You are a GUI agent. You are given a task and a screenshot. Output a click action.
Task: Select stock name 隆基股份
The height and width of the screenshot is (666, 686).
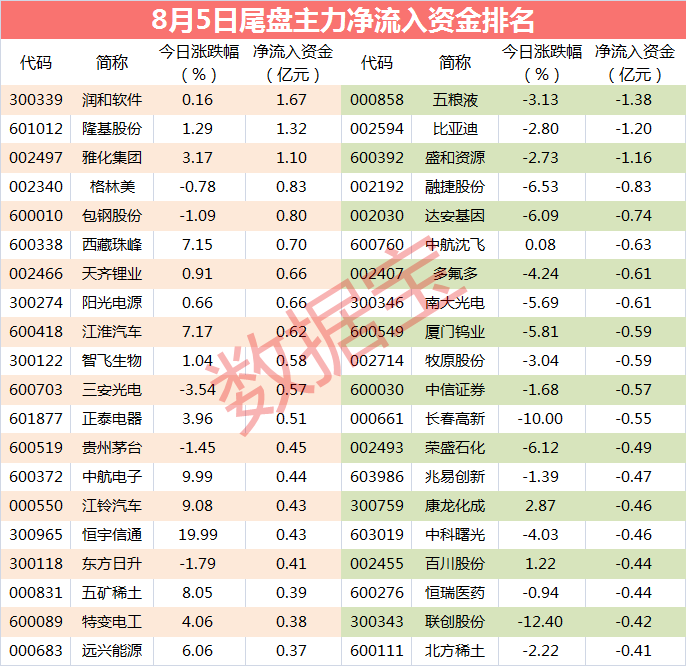112,129
